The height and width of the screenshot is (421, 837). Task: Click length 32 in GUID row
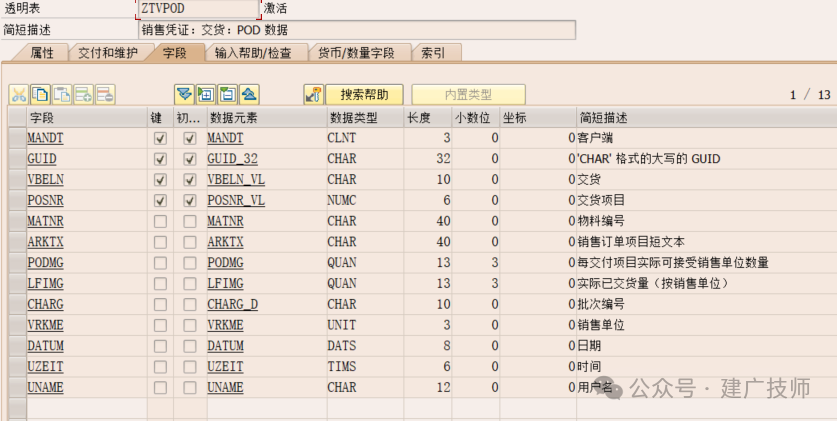[443, 159]
